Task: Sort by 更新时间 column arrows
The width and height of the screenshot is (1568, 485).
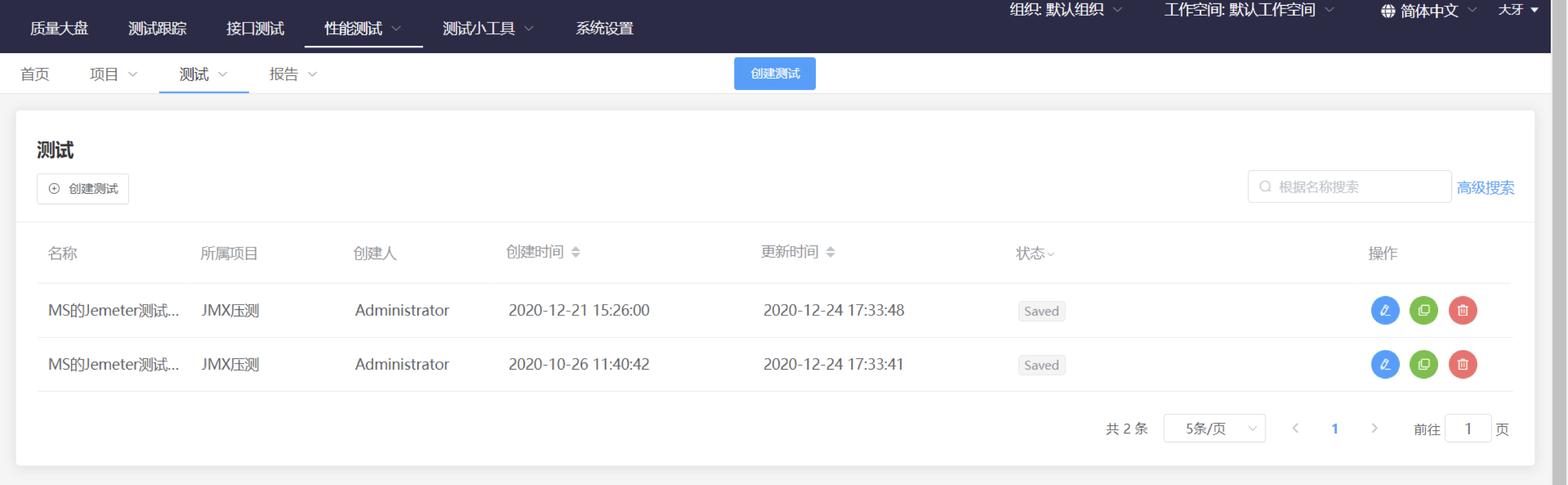Action: (x=830, y=252)
